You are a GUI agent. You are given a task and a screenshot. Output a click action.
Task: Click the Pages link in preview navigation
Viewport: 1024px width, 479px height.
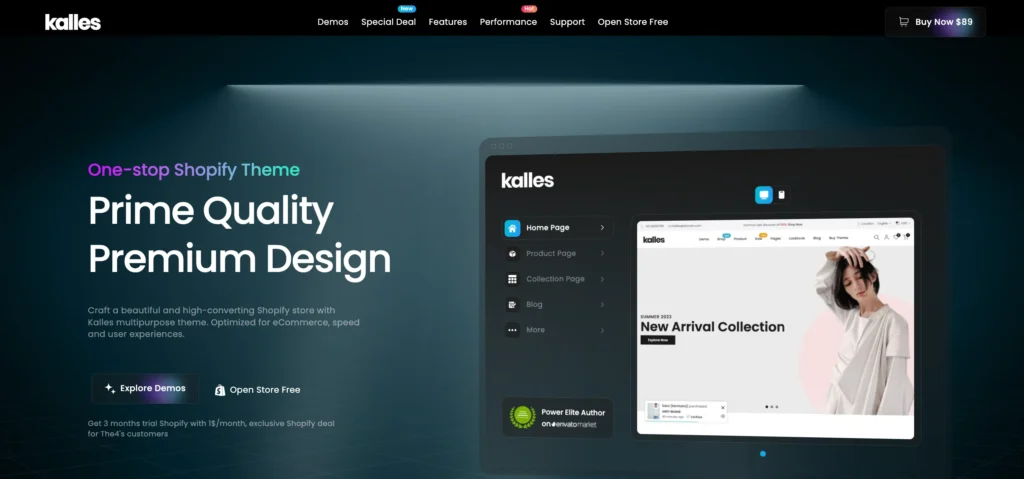click(775, 239)
